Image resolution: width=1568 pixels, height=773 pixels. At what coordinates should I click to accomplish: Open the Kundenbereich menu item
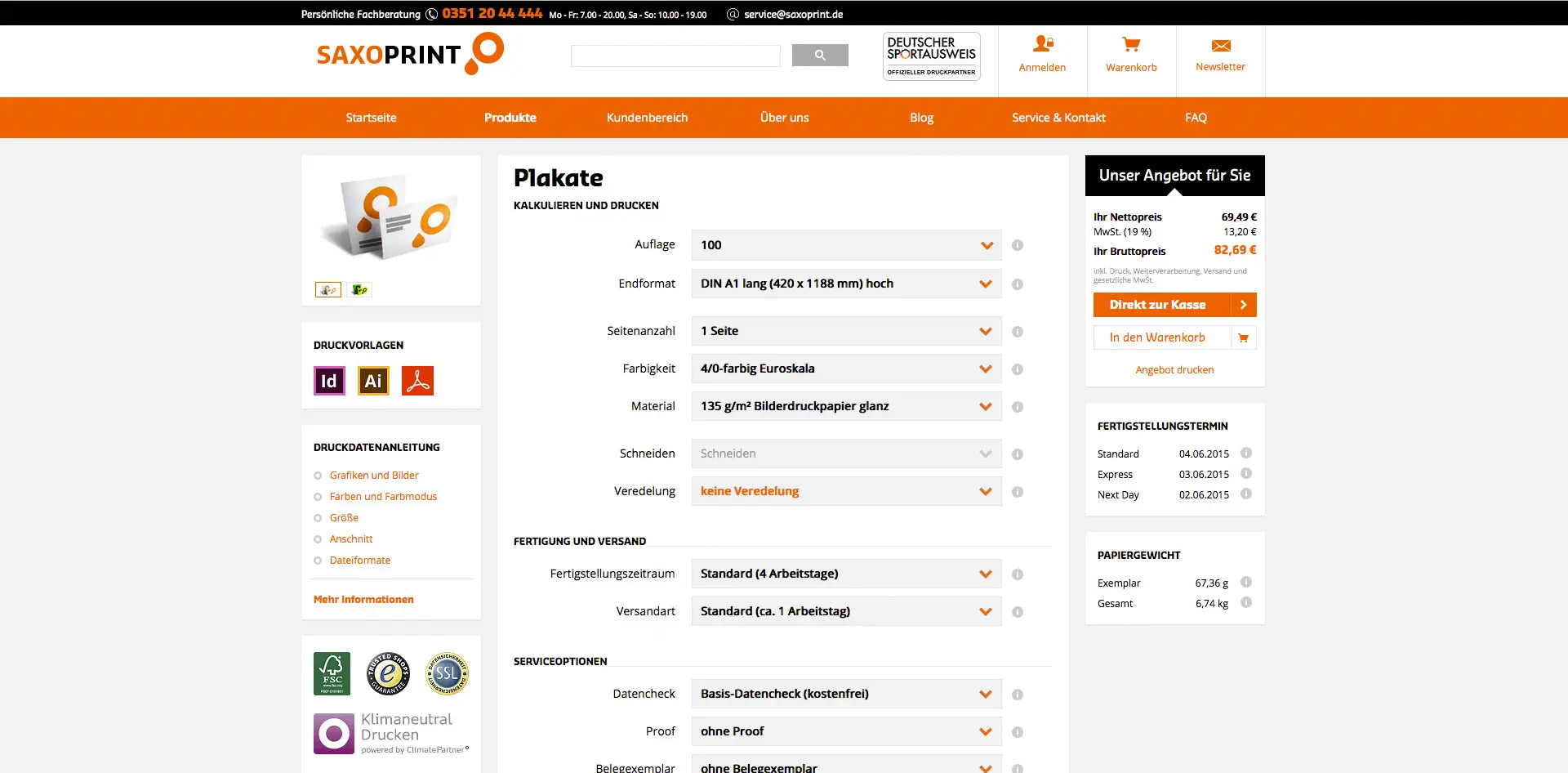[x=647, y=118]
